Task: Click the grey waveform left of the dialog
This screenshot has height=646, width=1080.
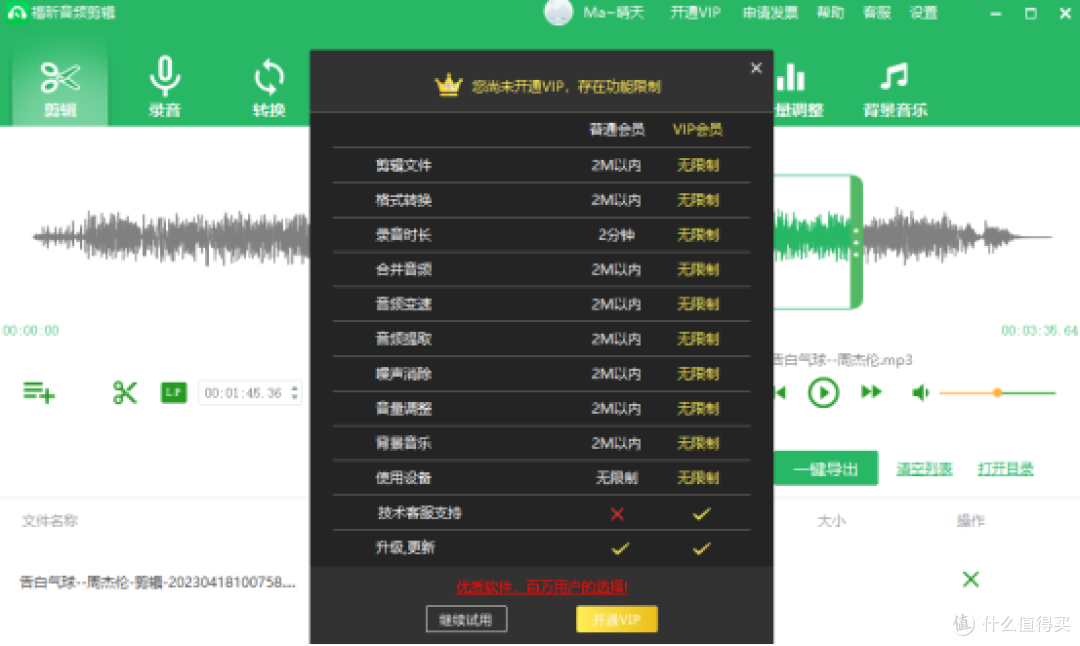Action: click(171, 237)
